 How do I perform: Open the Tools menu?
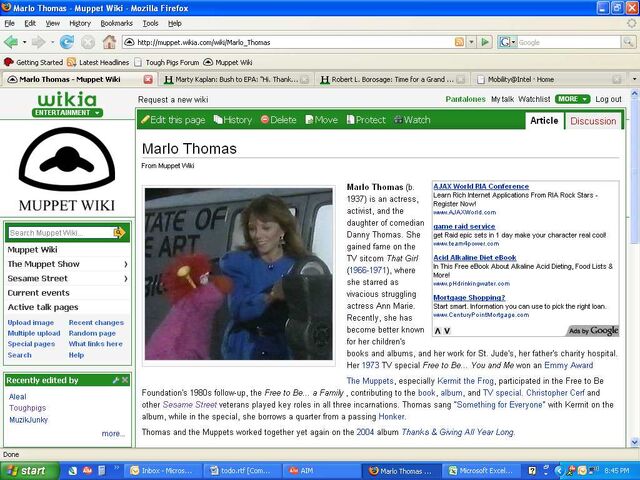tap(150, 23)
